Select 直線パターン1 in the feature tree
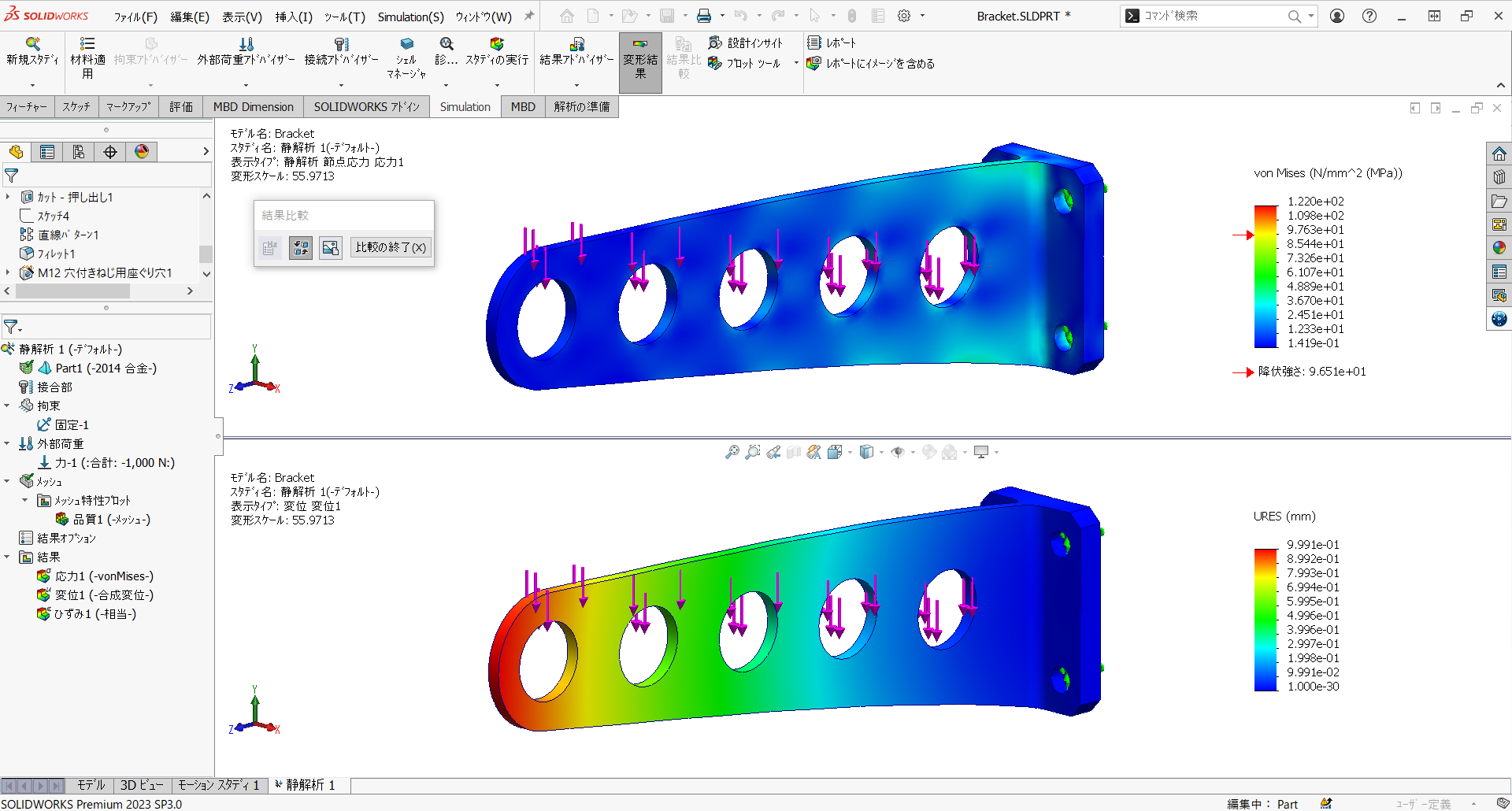 59,235
